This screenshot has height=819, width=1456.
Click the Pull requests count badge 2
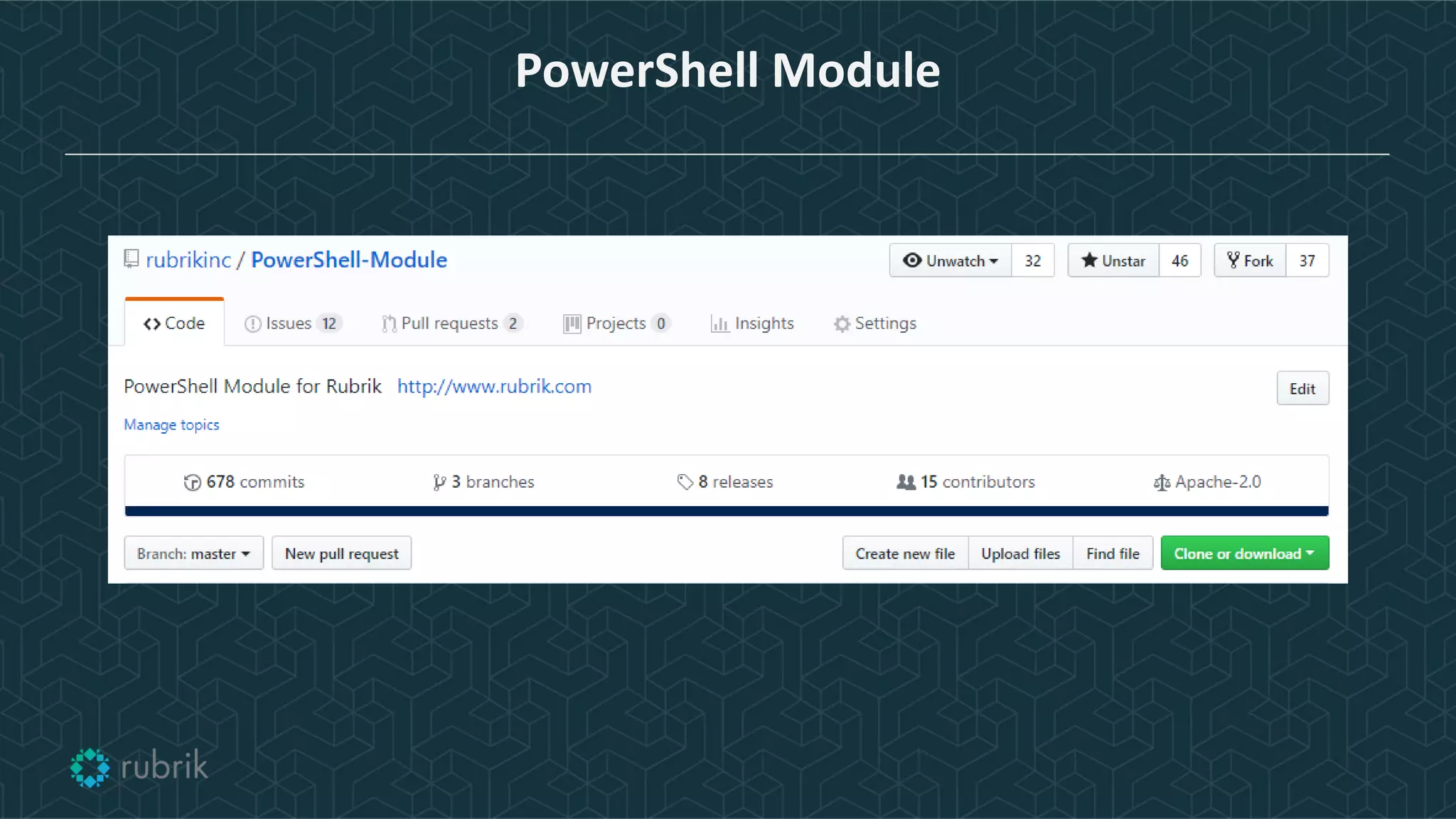coord(513,323)
